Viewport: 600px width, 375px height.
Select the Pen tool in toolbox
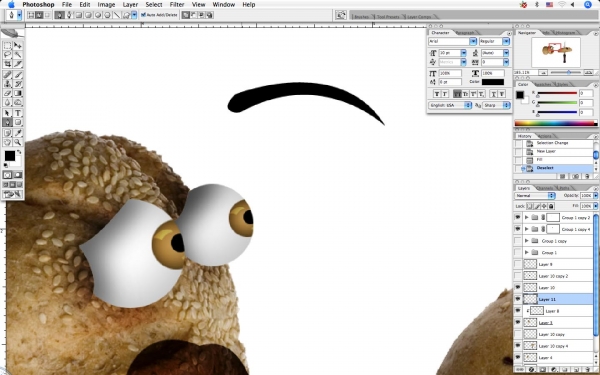click(x=7, y=122)
